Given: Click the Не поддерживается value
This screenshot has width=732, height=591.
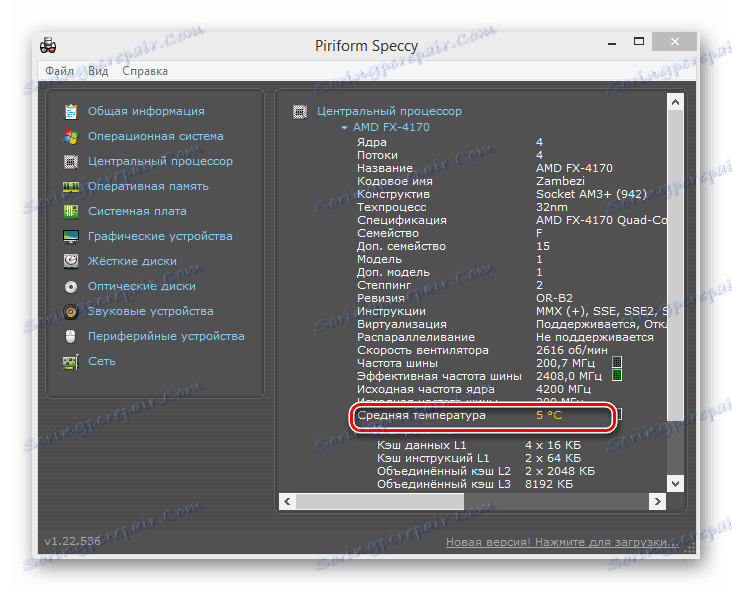Looking at the screenshot, I should pos(594,338).
